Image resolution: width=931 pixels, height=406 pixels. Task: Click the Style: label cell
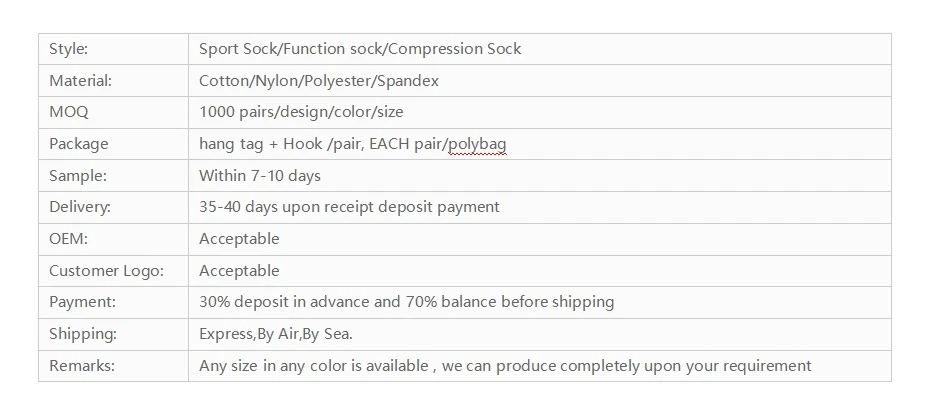tap(113, 49)
